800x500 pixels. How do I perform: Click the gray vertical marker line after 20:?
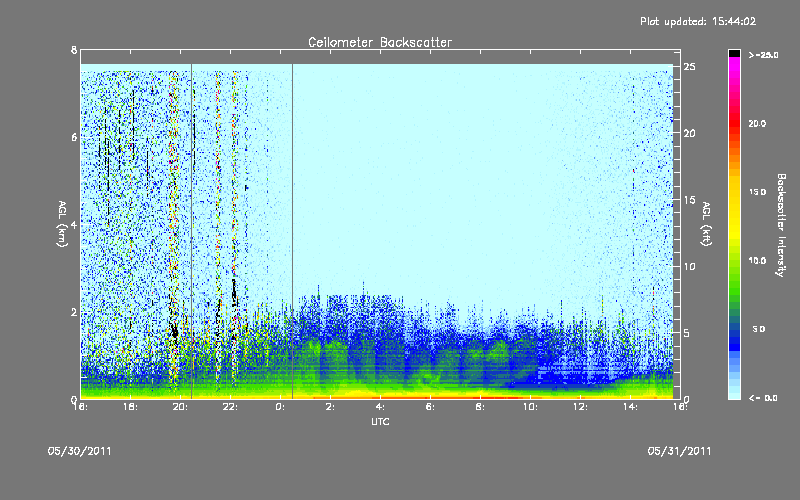tap(191, 231)
